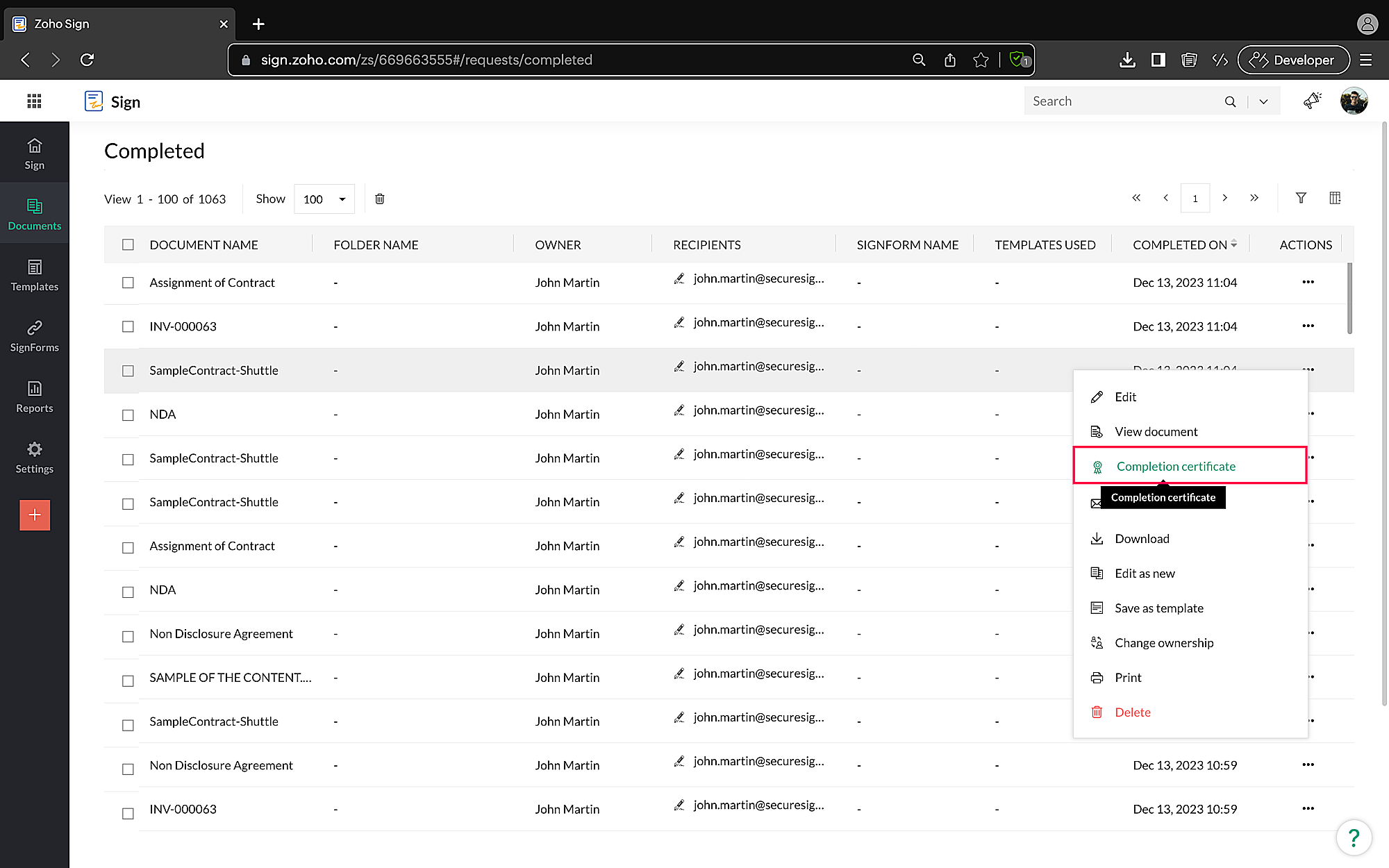The width and height of the screenshot is (1389, 868).
Task: Open the Templates sidebar section
Action: (34, 275)
